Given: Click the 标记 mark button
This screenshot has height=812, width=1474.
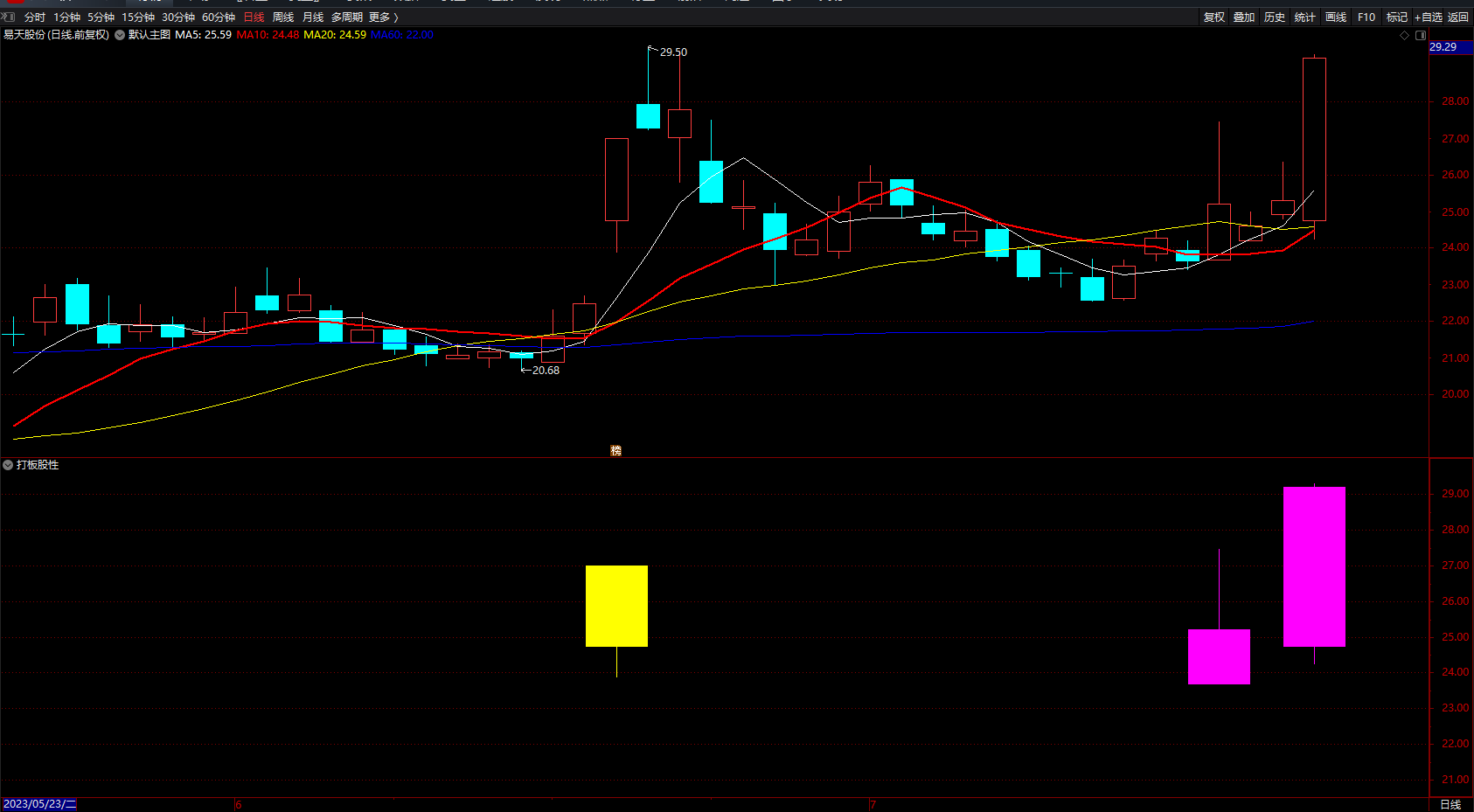Looking at the screenshot, I should 1397,17.
